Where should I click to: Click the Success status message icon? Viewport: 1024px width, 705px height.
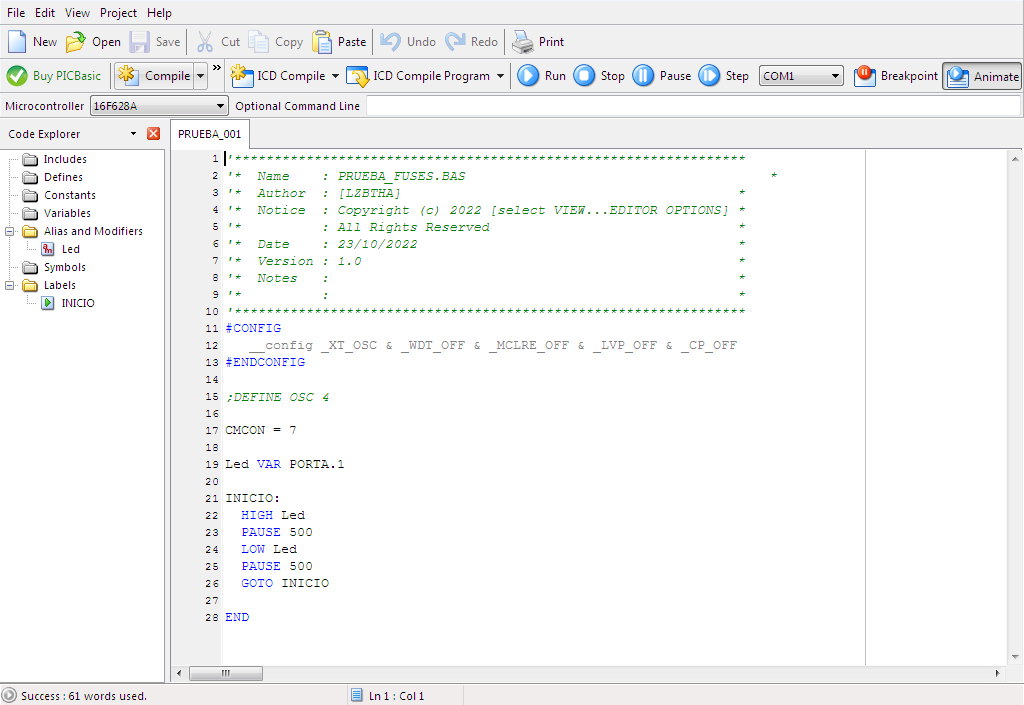9,696
